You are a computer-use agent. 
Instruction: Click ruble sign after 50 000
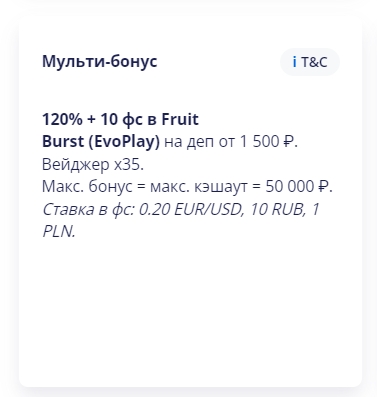[x=322, y=187]
